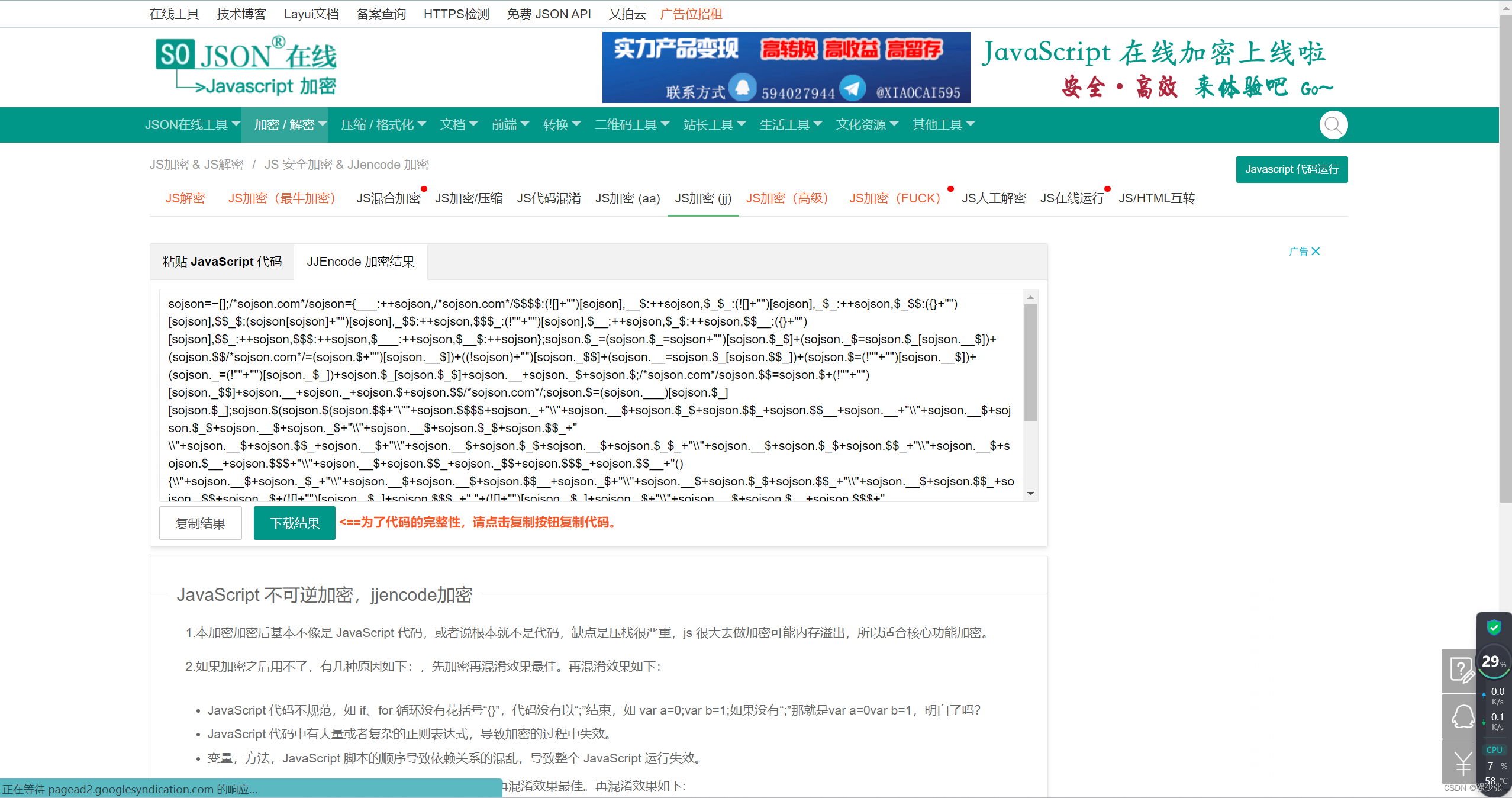The height and width of the screenshot is (798, 1512).
Task: Expand the JSON在线工具 dropdown menu
Action: tap(192, 125)
